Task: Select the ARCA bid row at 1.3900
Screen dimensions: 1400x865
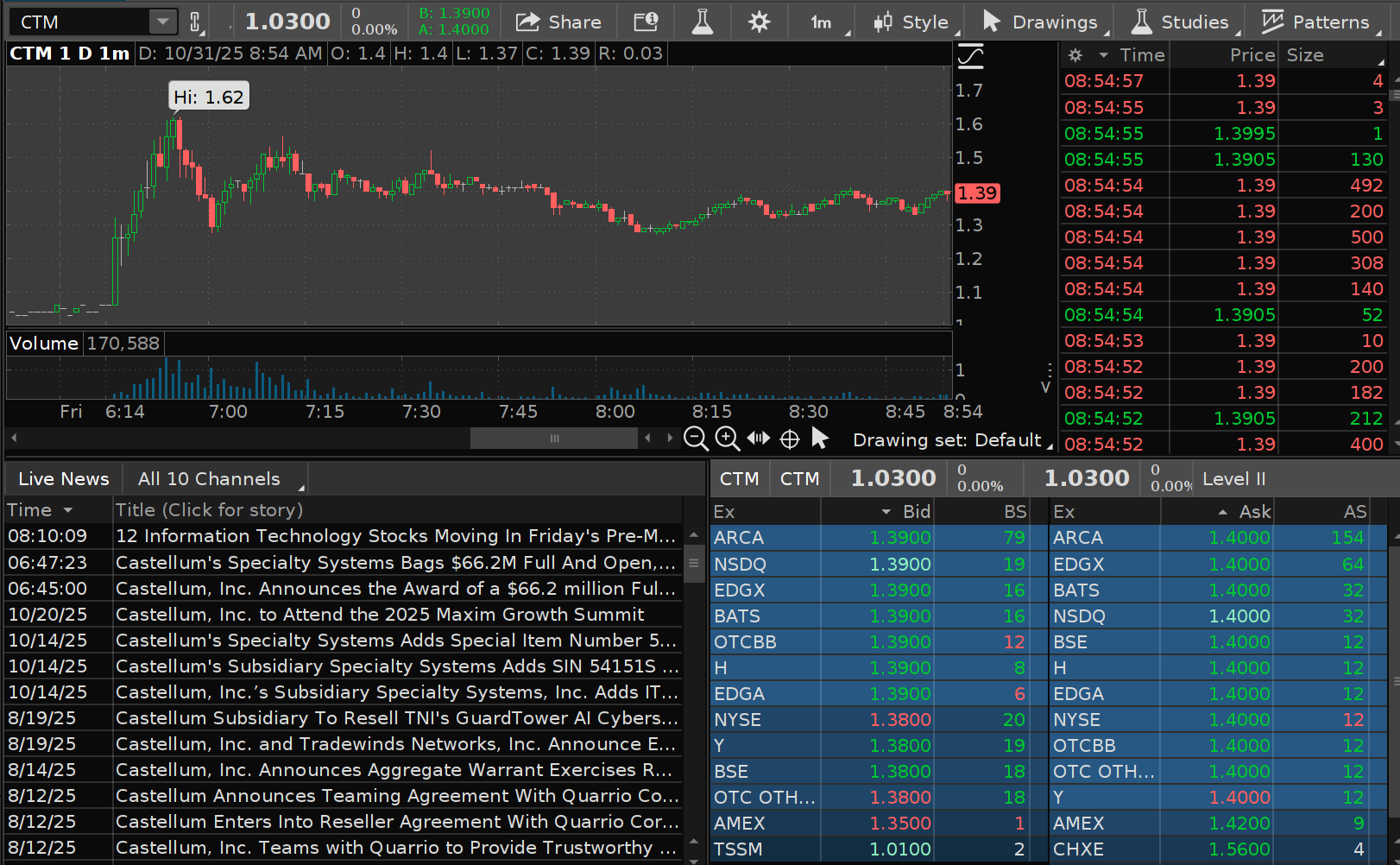Action: (x=870, y=538)
